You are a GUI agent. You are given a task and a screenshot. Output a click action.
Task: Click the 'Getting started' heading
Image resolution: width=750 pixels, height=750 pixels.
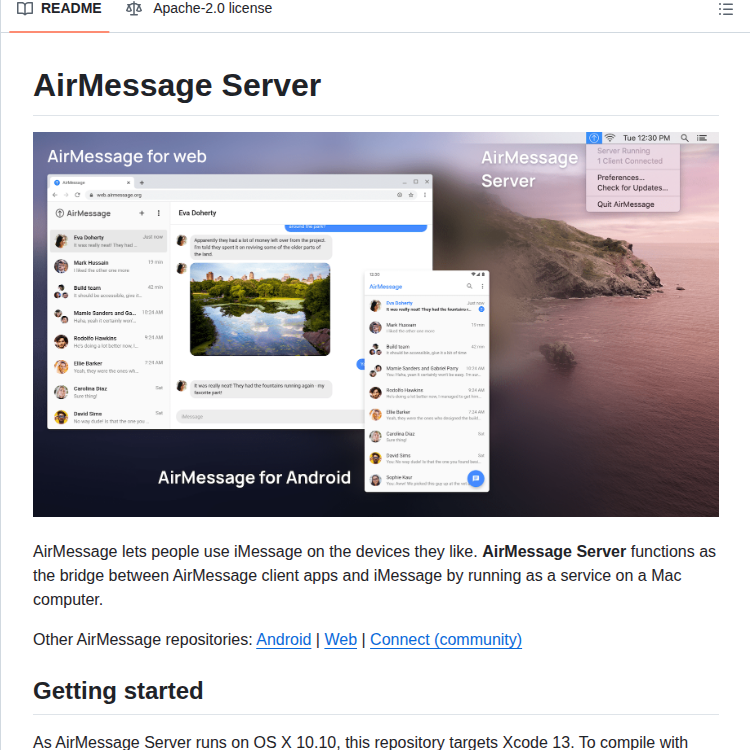coord(118,691)
